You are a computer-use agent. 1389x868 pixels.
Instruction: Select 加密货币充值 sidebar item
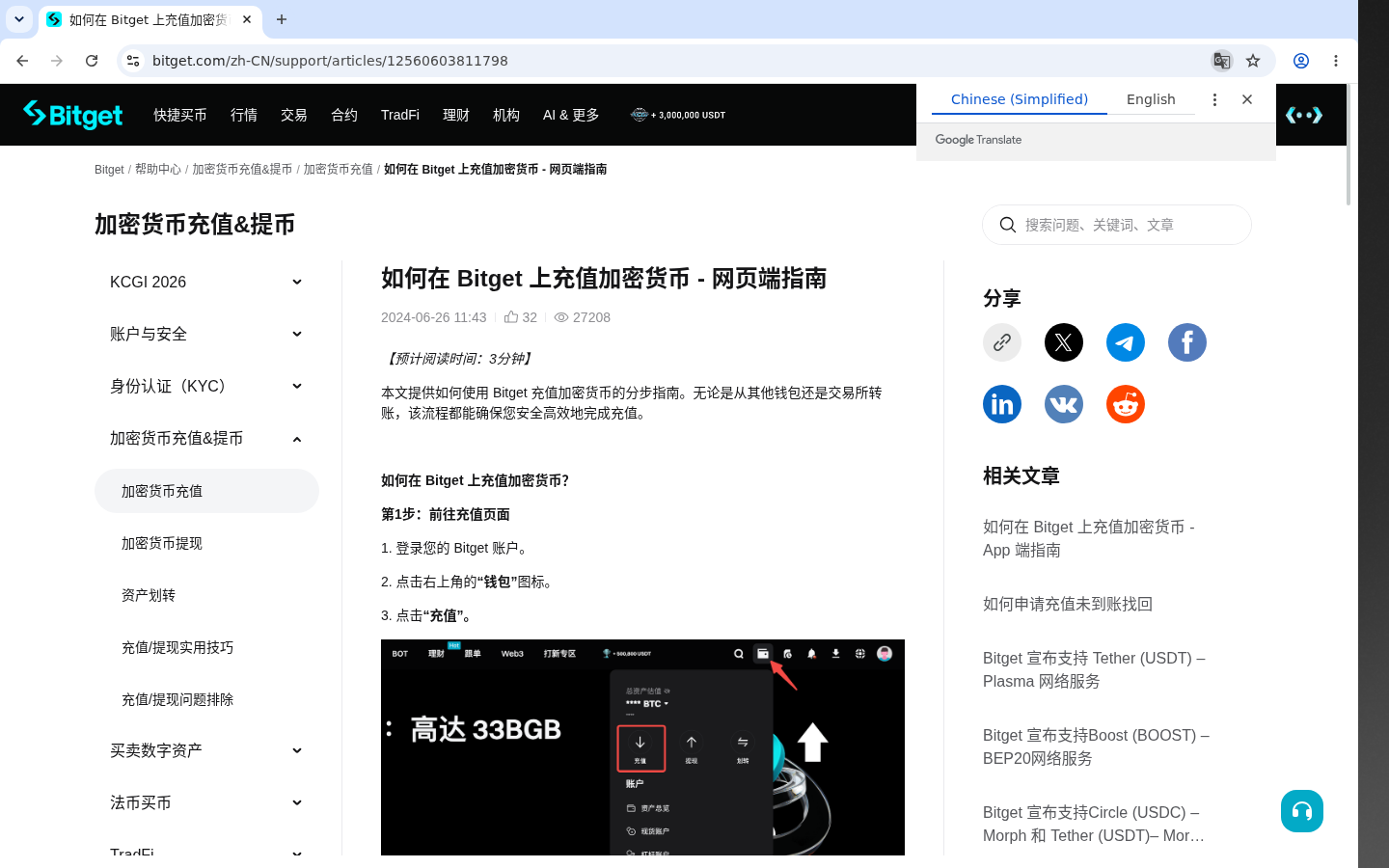point(206,491)
